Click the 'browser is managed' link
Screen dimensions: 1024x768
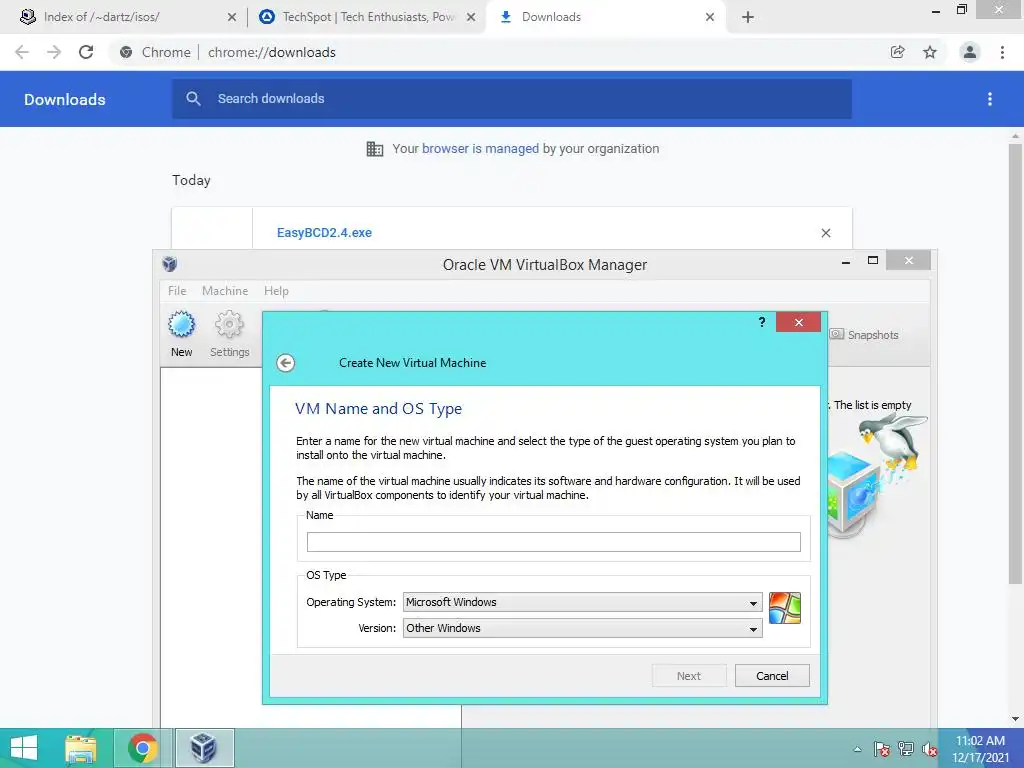coord(481,149)
